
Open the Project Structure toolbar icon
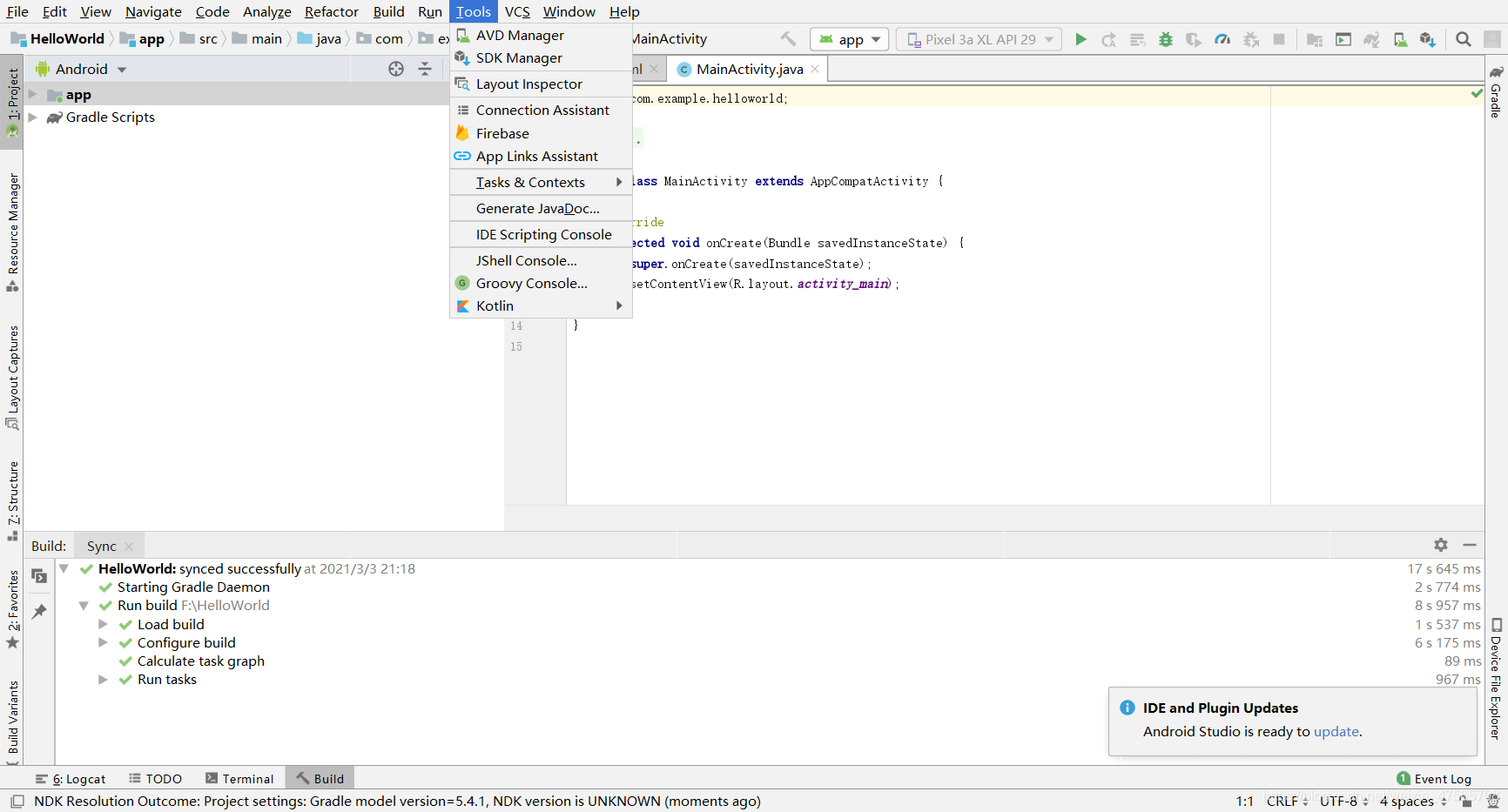1315,39
